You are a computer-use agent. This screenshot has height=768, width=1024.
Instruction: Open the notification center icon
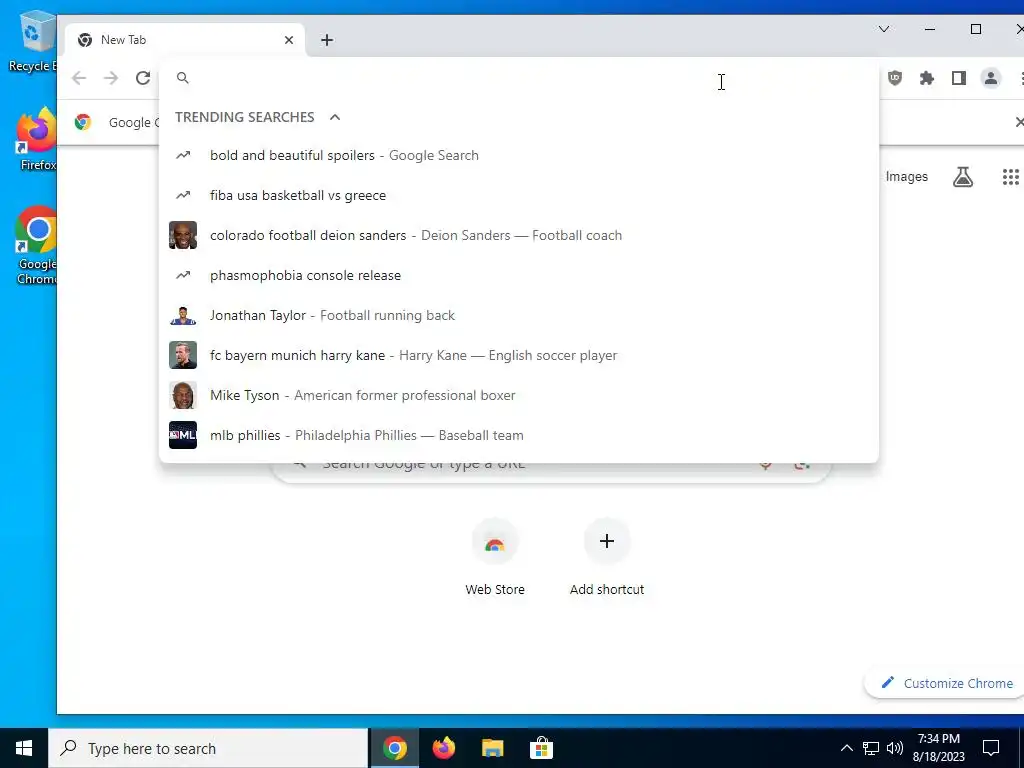[991, 748]
